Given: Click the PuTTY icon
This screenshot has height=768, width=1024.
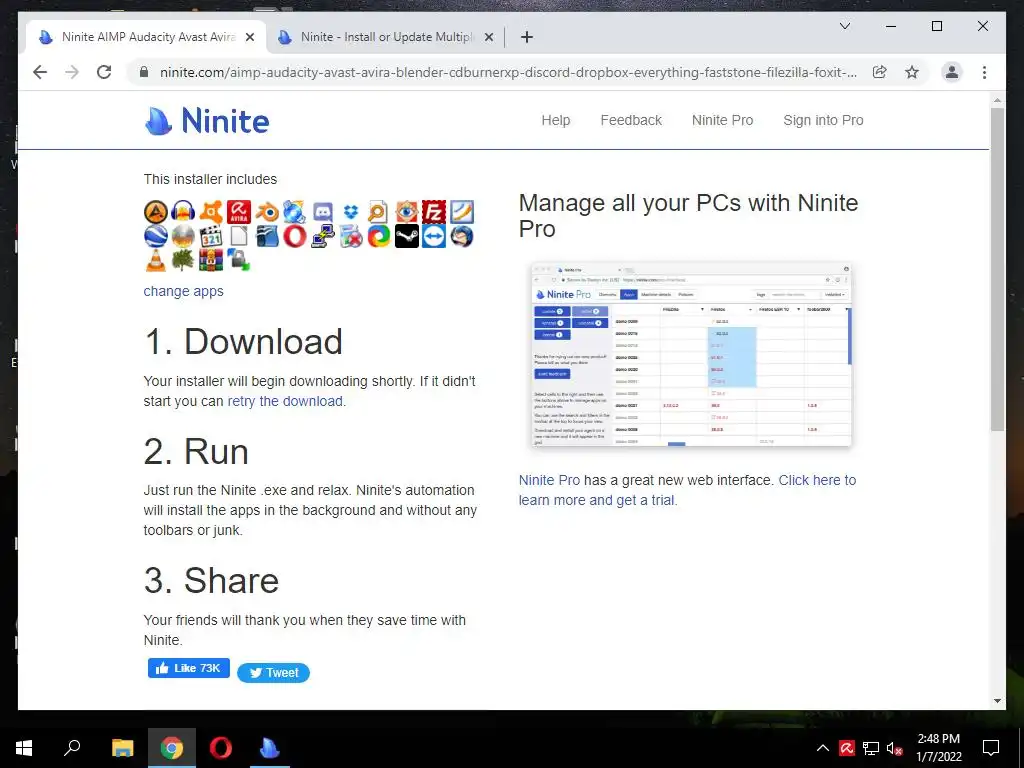Looking at the screenshot, I should tap(323, 236).
